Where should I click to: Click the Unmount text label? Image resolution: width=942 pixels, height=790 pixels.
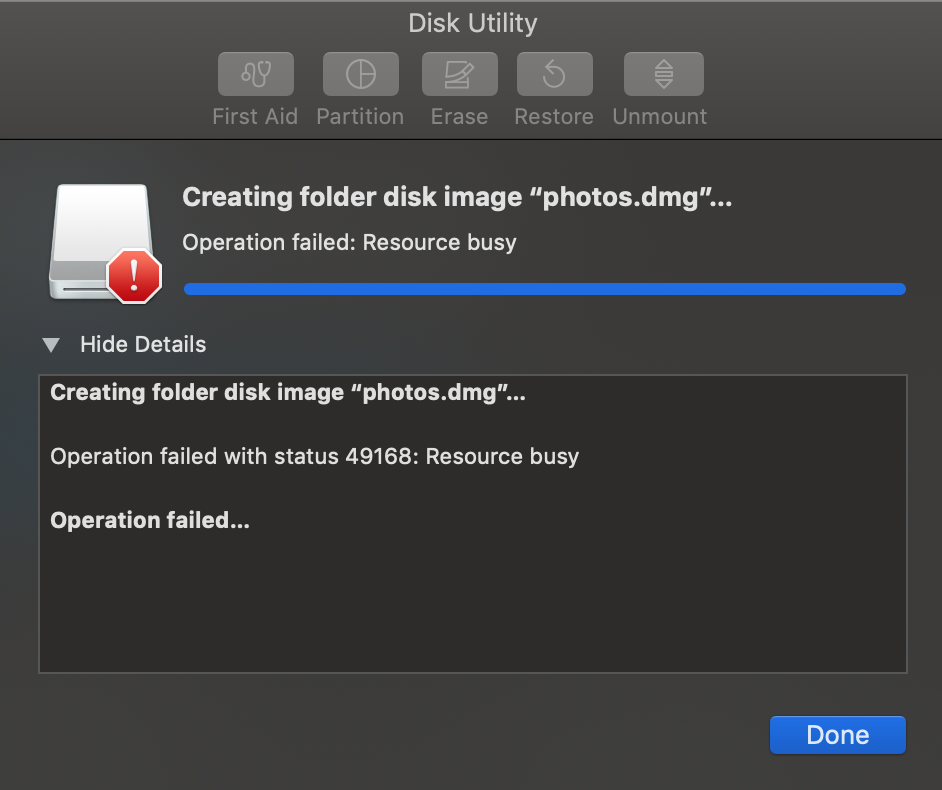pyautogui.click(x=660, y=117)
